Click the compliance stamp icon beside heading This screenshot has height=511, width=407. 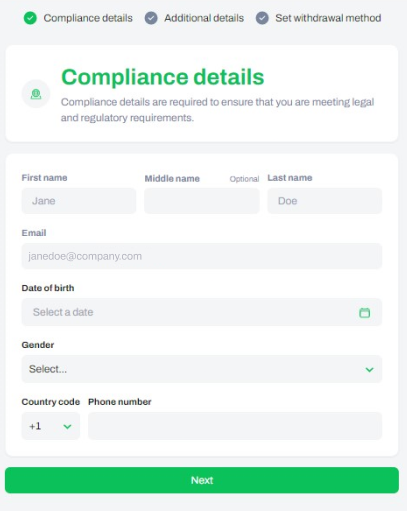[x=36, y=94]
